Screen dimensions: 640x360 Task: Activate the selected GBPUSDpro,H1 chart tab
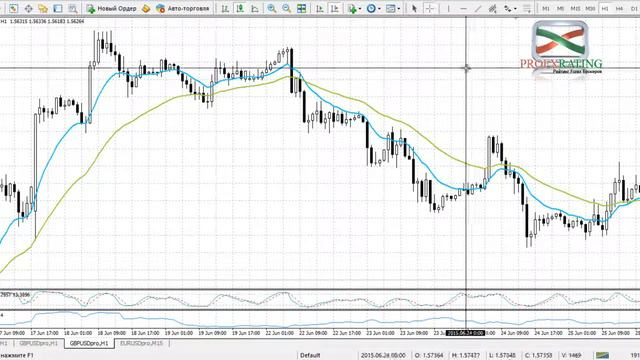[89, 343]
